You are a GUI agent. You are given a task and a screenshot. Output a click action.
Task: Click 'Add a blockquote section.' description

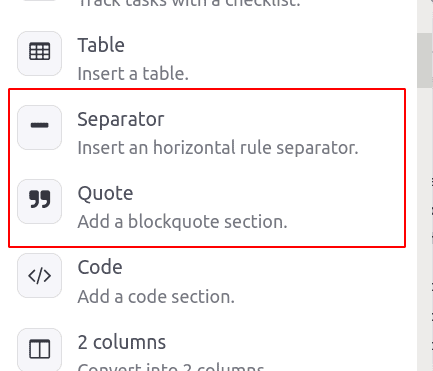pyautogui.click(x=182, y=222)
